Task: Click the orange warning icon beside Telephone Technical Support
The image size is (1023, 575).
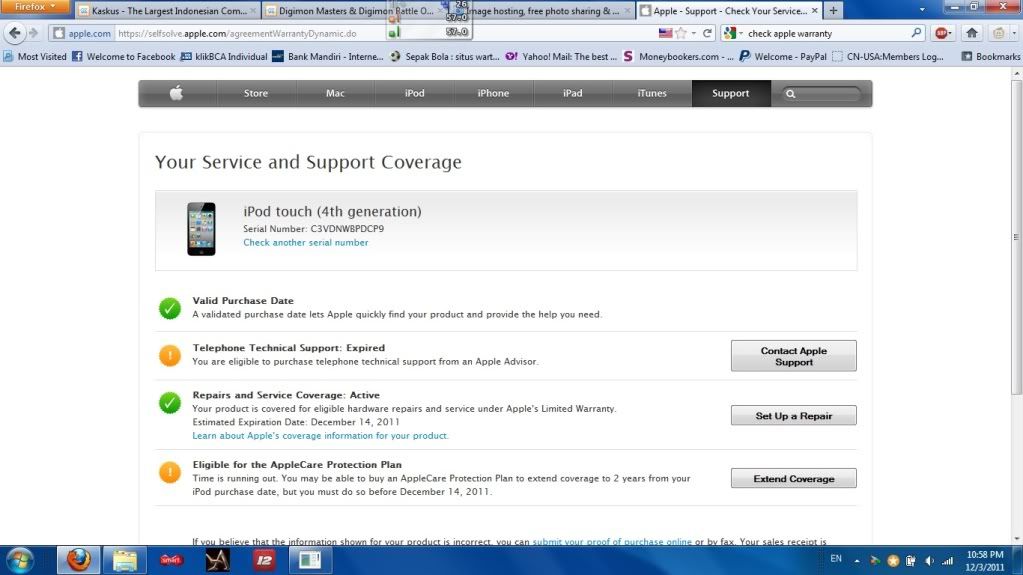Action: (x=170, y=355)
